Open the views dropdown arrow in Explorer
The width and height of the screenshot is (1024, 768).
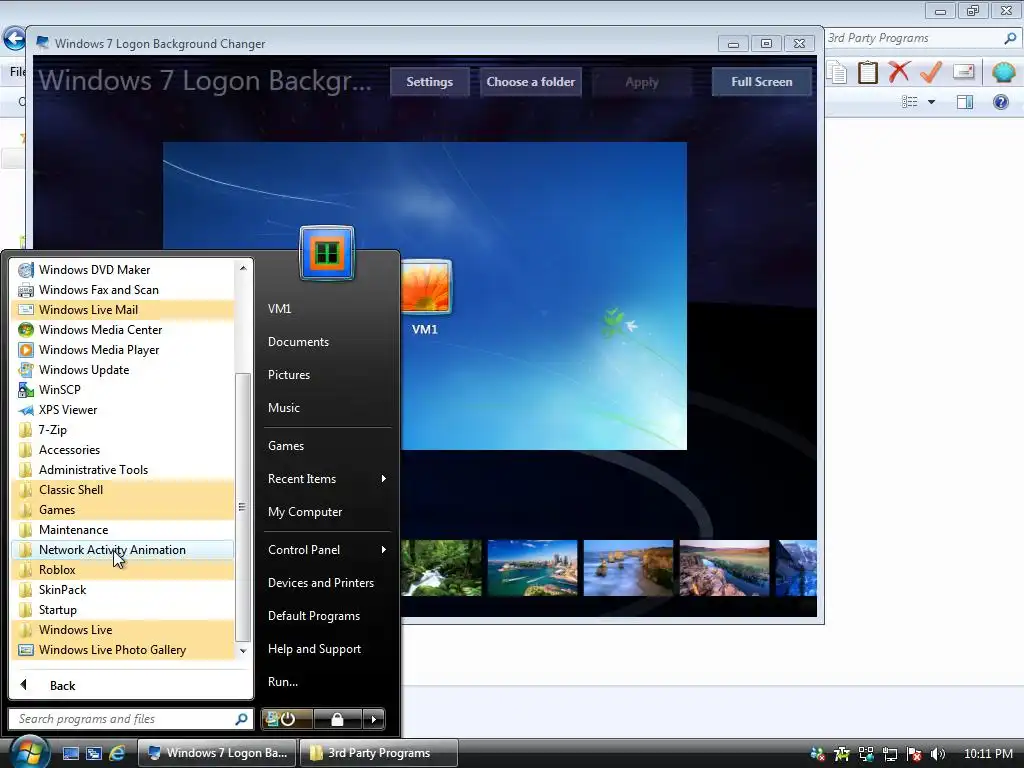931,102
